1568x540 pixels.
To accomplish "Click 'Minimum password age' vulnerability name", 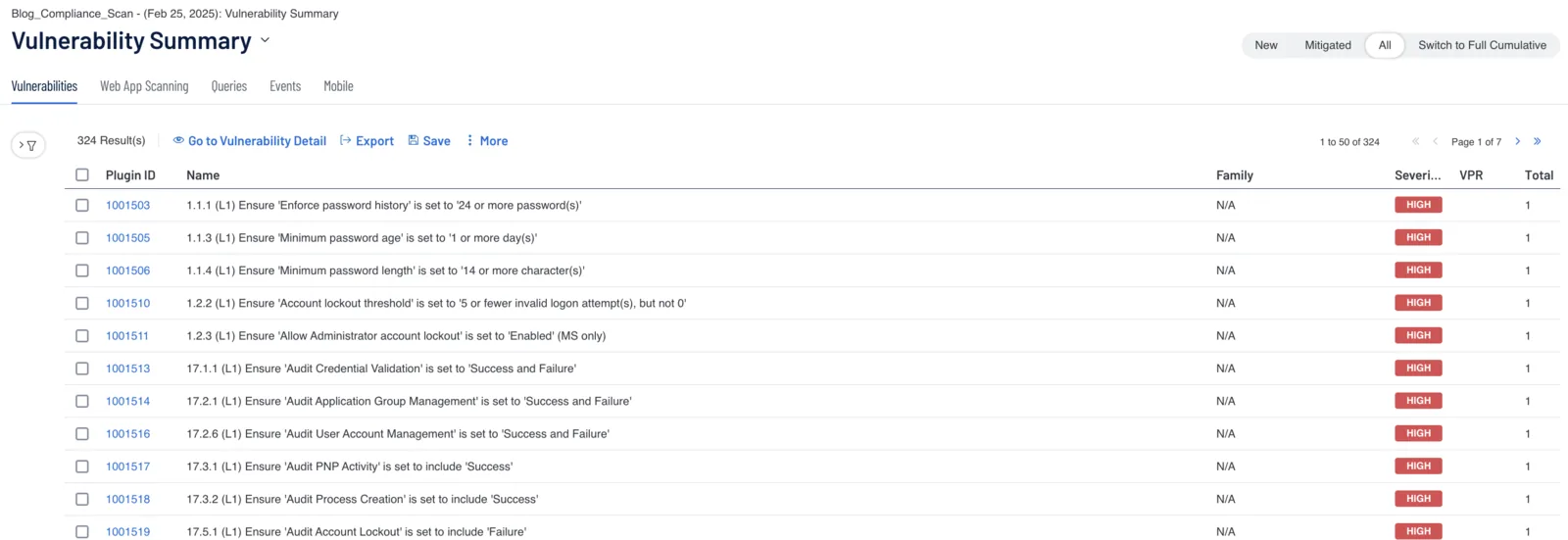I will 362,237.
